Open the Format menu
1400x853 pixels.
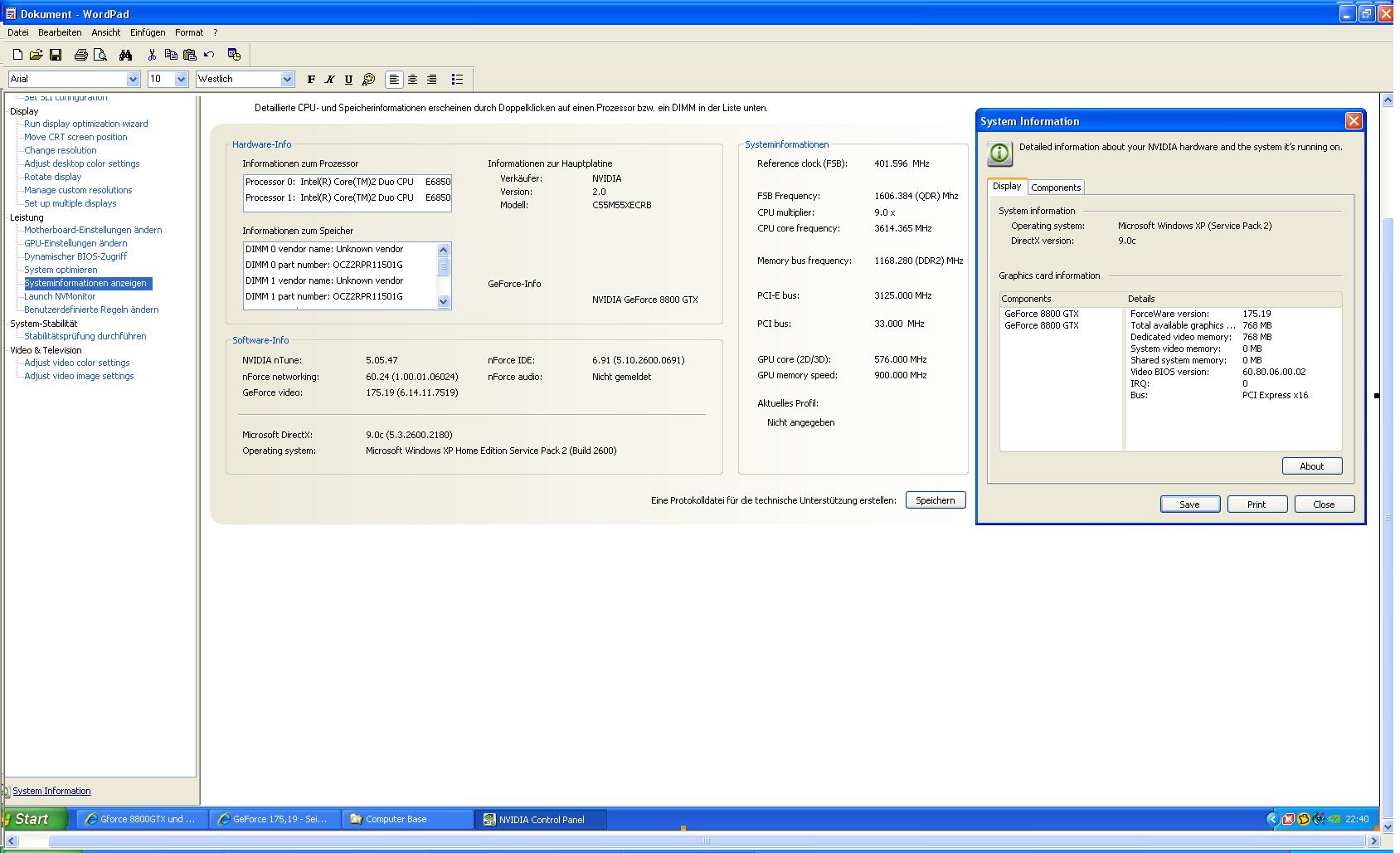(x=189, y=32)
